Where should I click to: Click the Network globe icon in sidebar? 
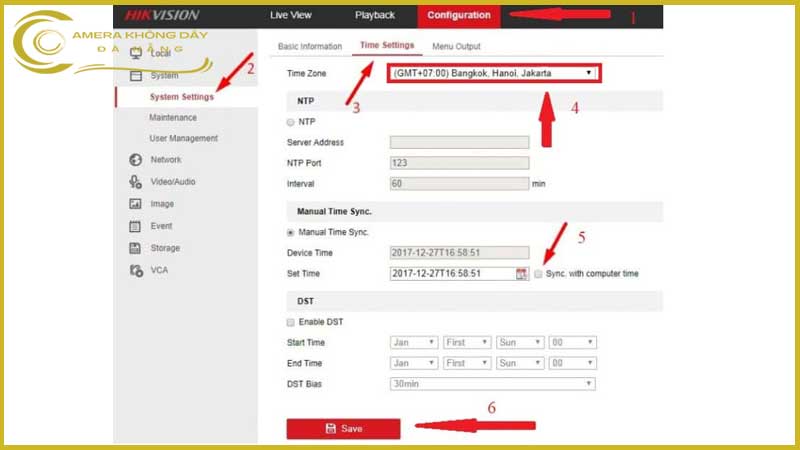tap(135, 160)
